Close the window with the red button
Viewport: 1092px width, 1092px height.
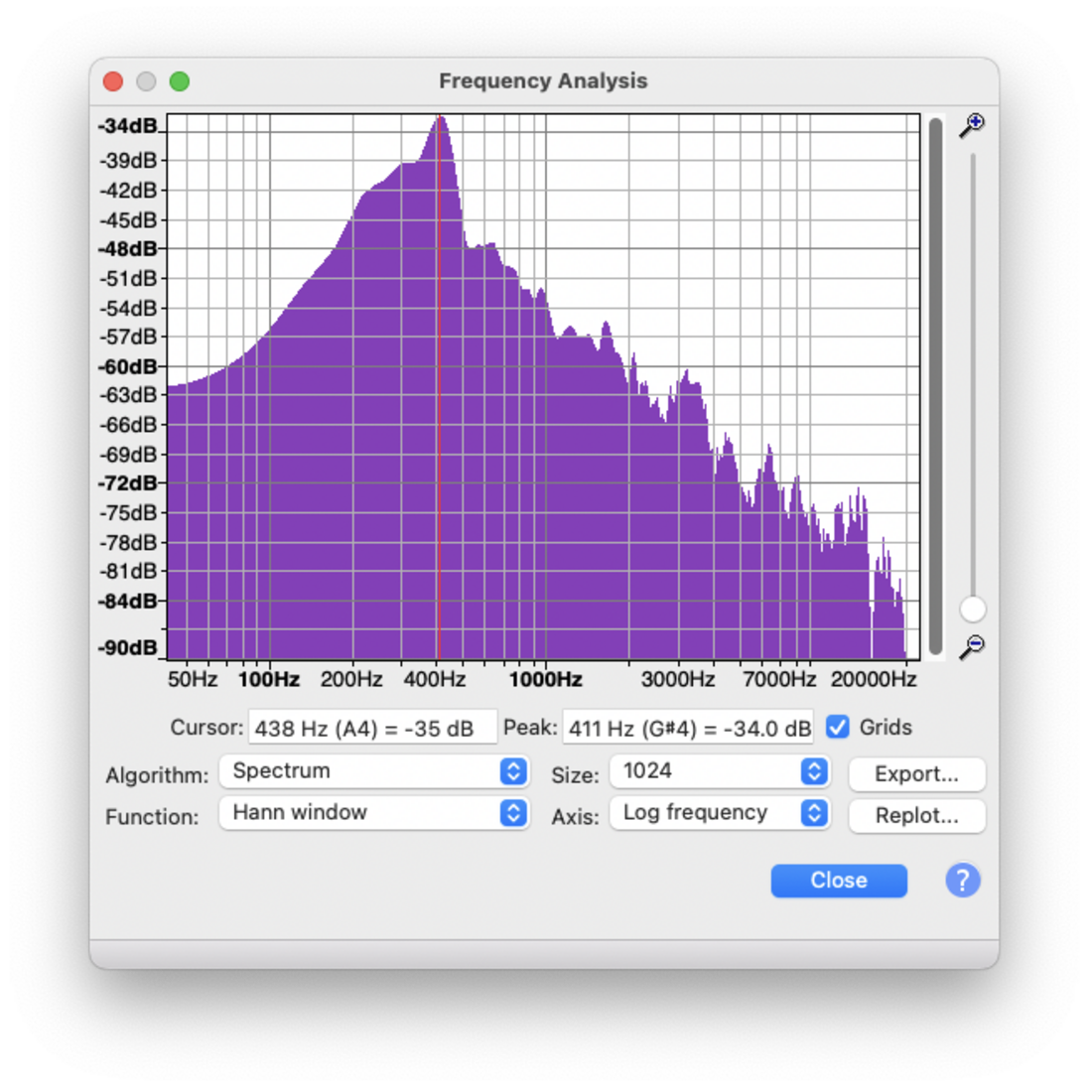(x=113, y=81)
